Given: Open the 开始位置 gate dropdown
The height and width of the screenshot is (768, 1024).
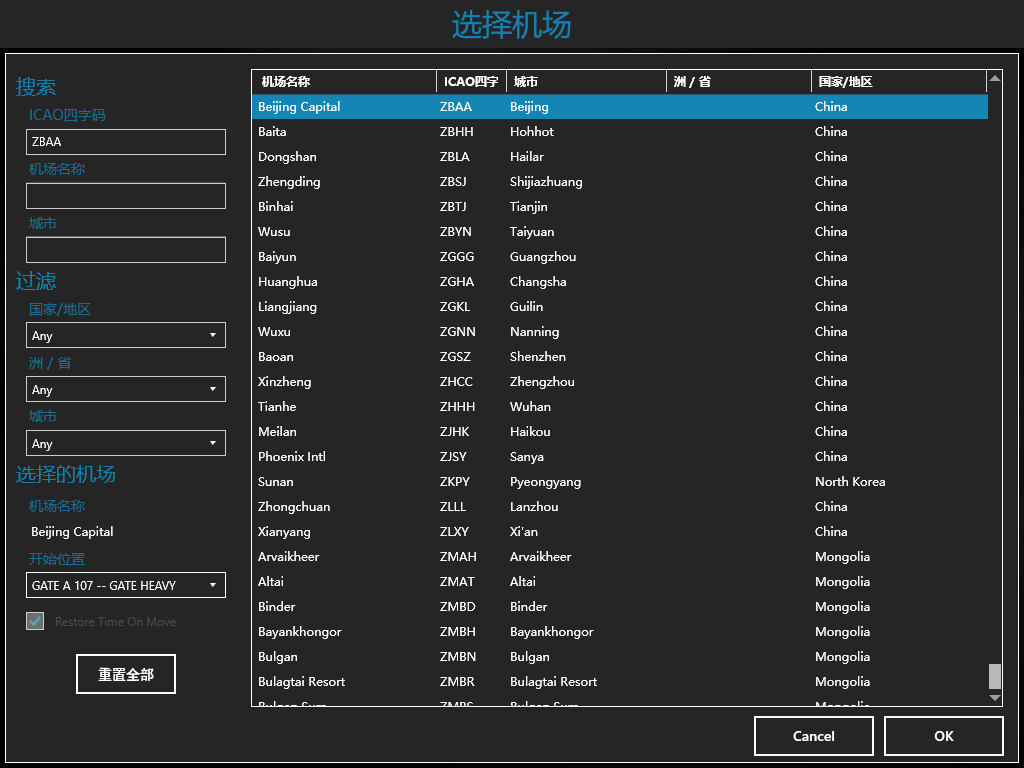Looking at the screenshot, I should coord(126,585).
